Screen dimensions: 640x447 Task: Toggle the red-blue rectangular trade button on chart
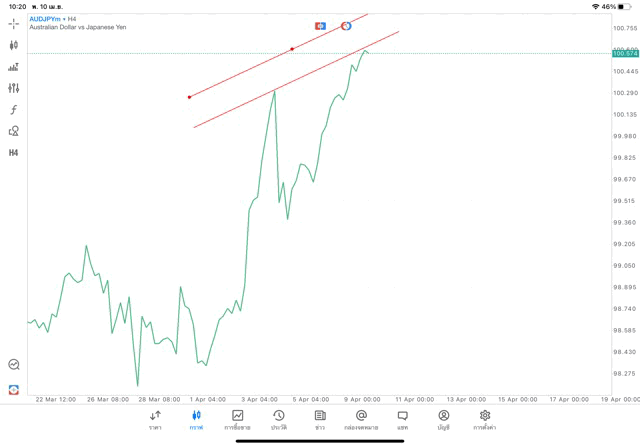pos(320,26)
